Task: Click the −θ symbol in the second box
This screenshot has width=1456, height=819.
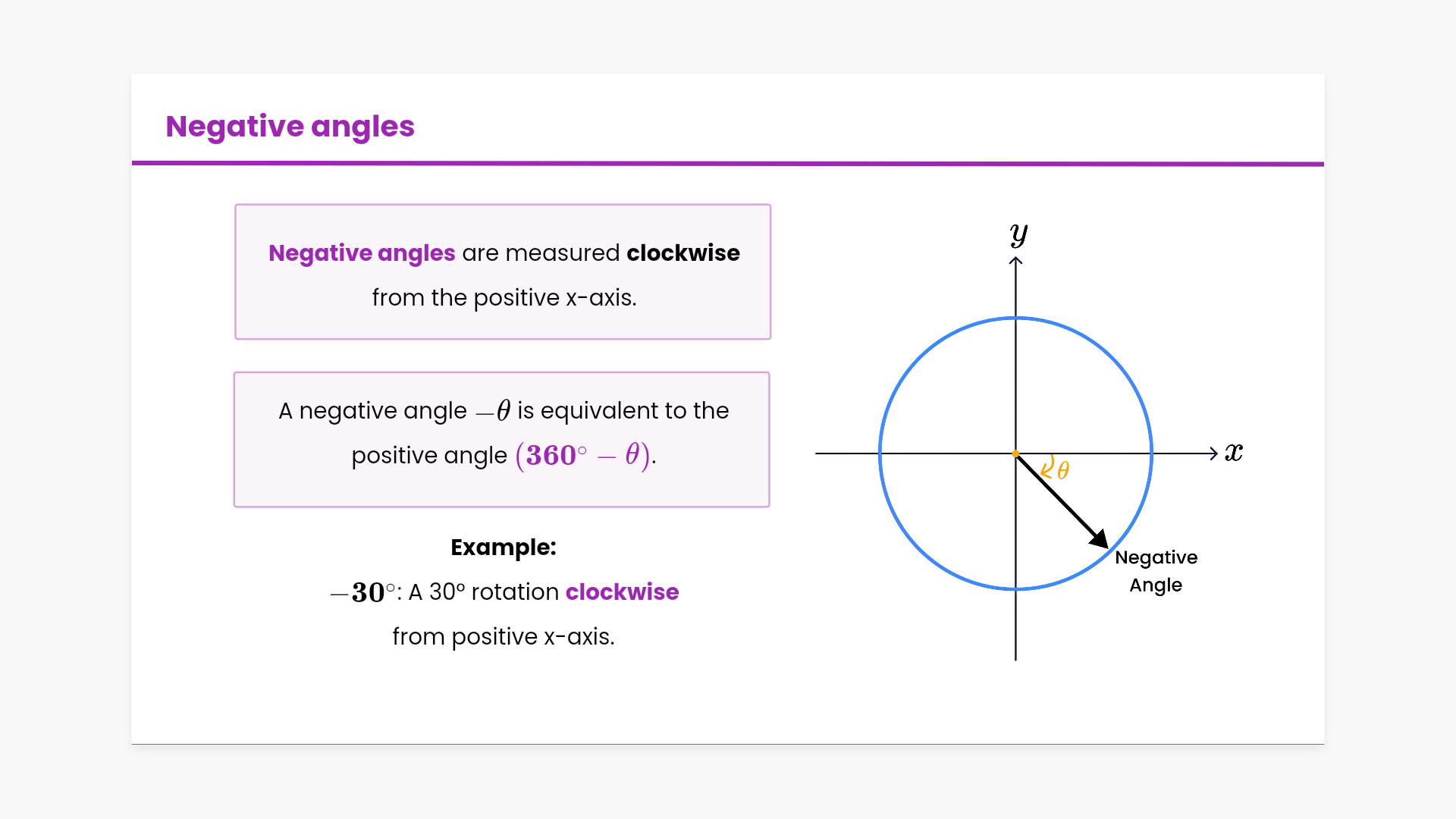Action: pos(494,411)
